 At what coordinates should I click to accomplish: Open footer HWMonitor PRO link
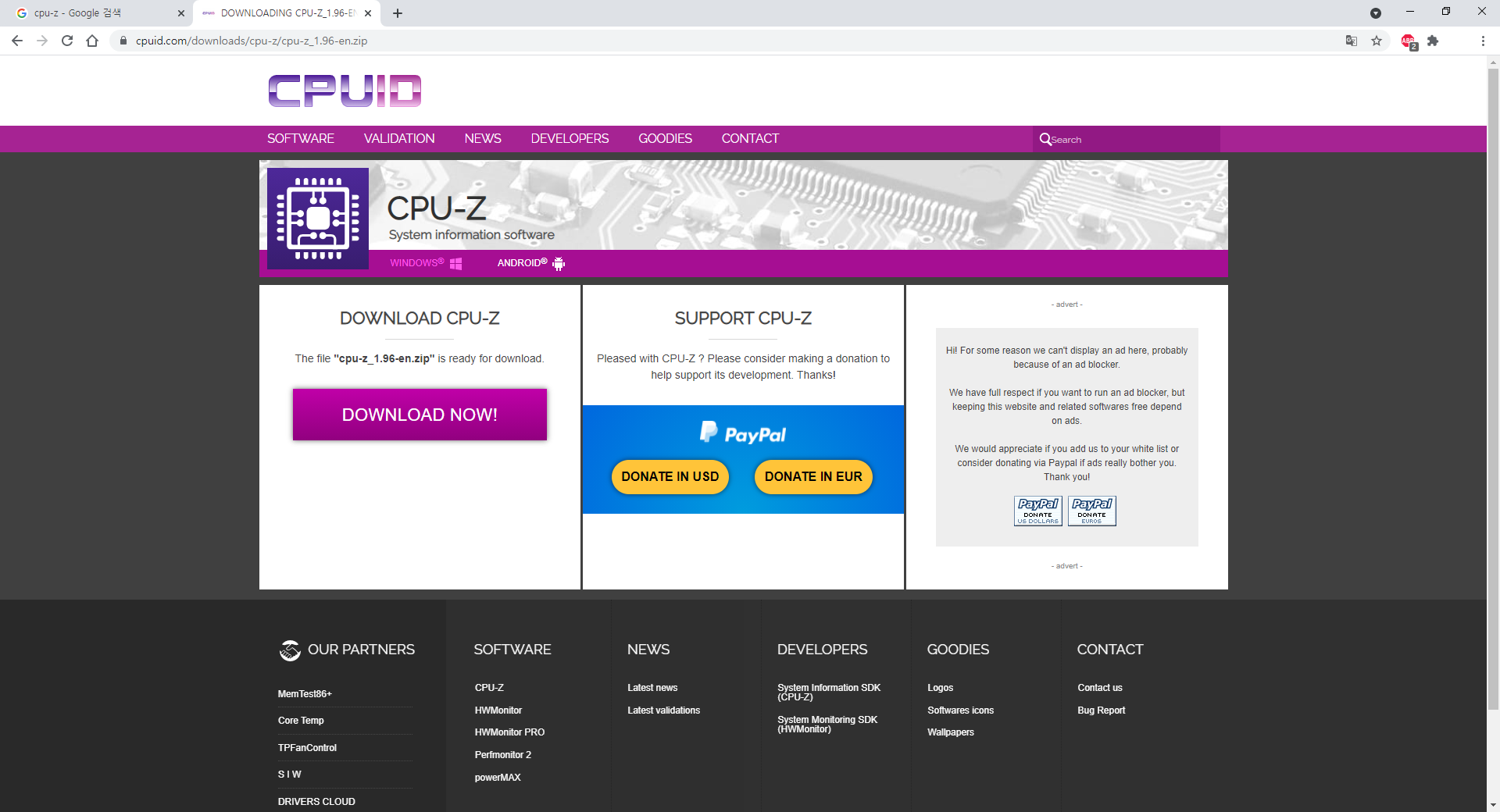(x=509, y=732)
